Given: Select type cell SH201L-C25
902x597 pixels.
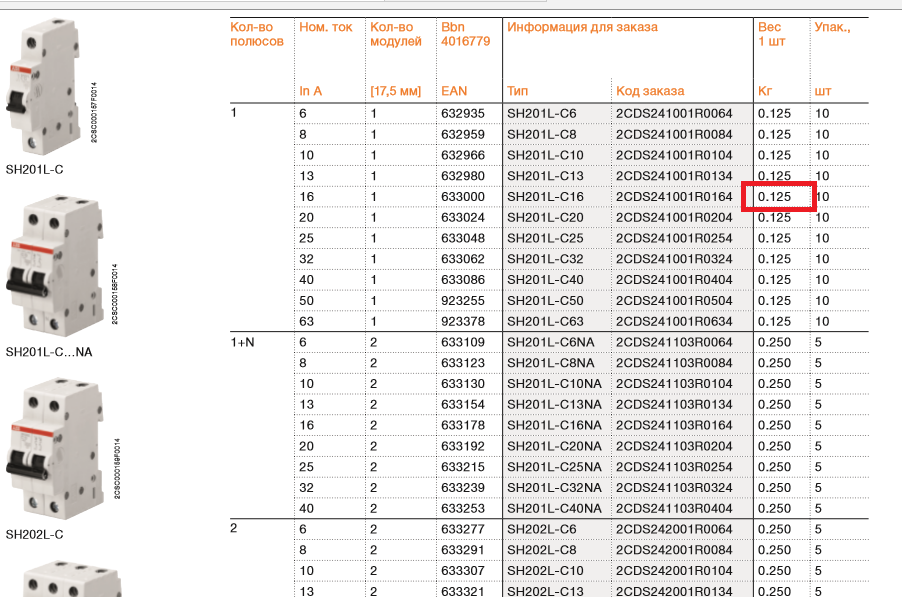Looking at the screenshot, I should (x=545, y=238).
